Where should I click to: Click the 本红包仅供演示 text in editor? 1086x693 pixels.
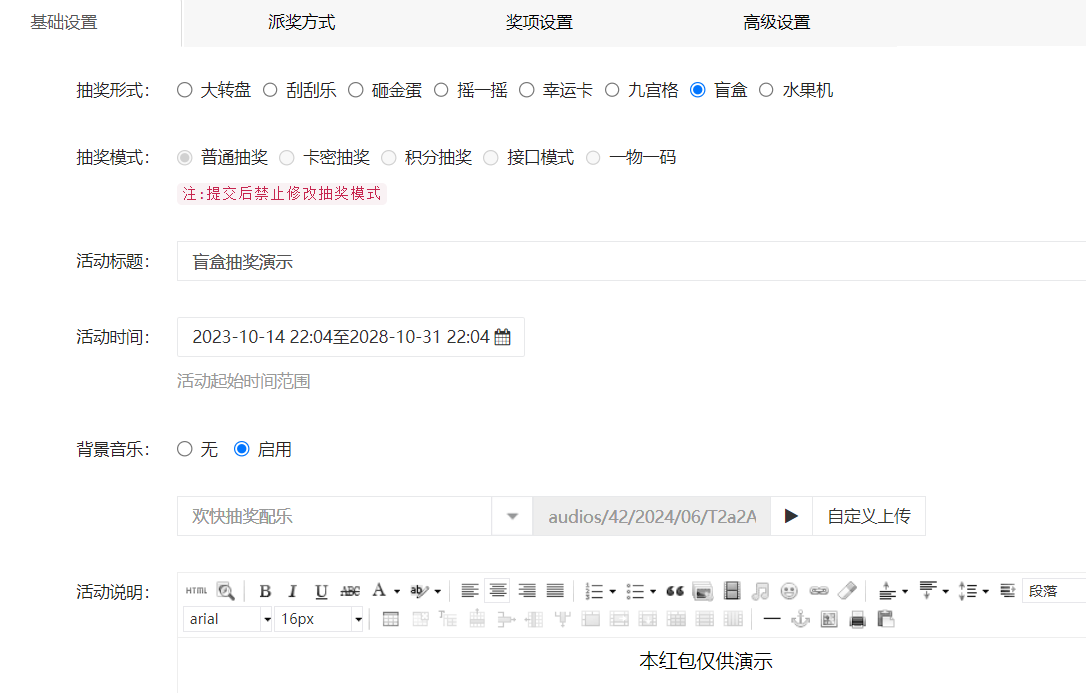pyautogui.click(x=706, y=661)
